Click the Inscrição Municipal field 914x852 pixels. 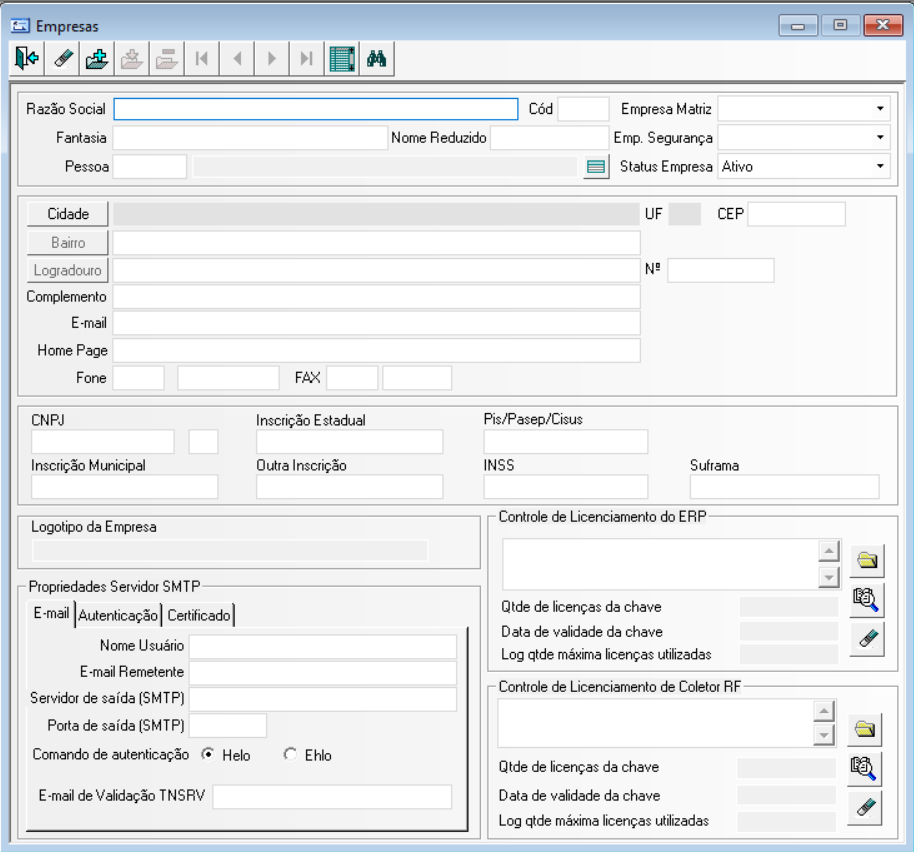click(125, 487)
